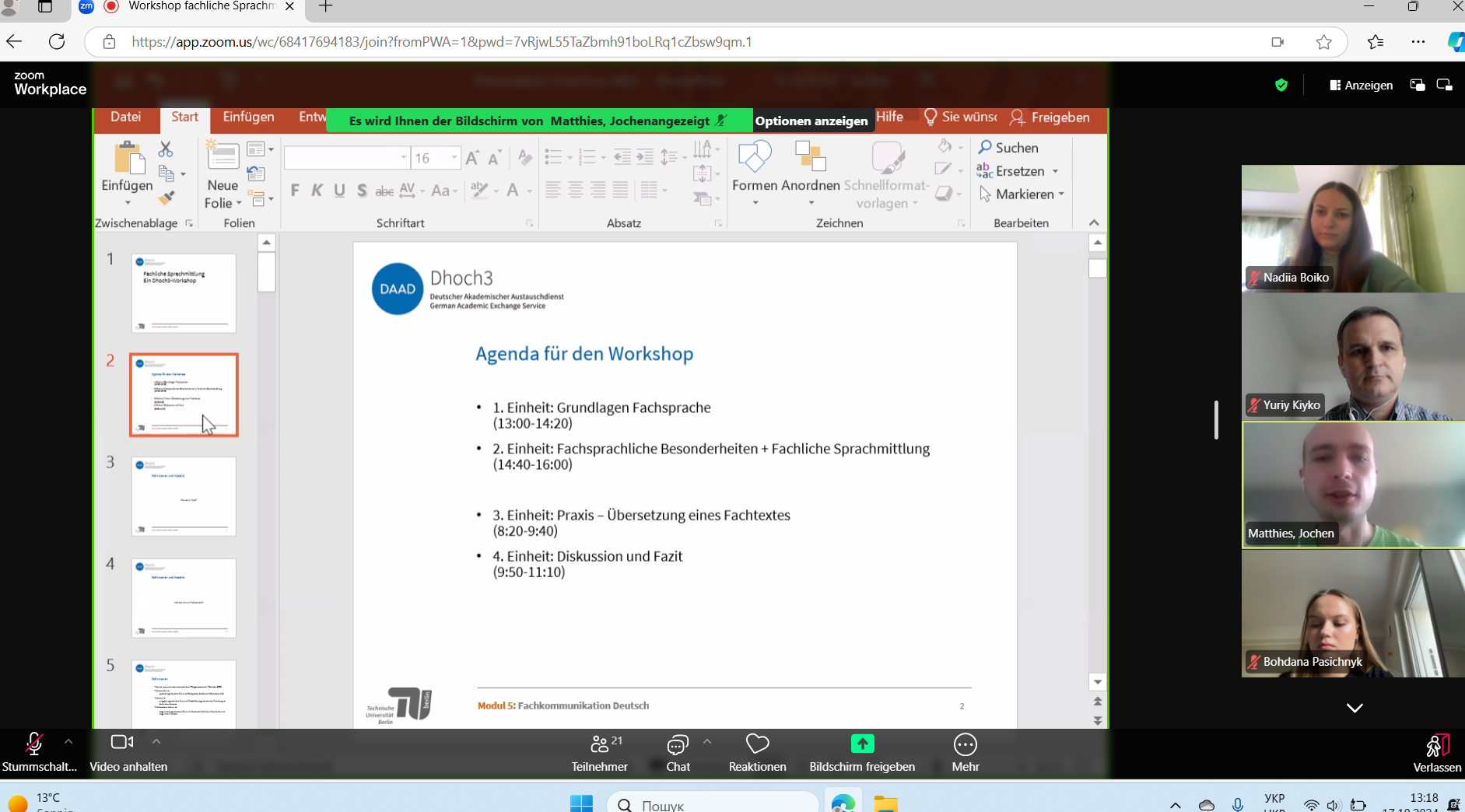Show more participant videos with down chevron
1465x812 pixels.
1355,708
